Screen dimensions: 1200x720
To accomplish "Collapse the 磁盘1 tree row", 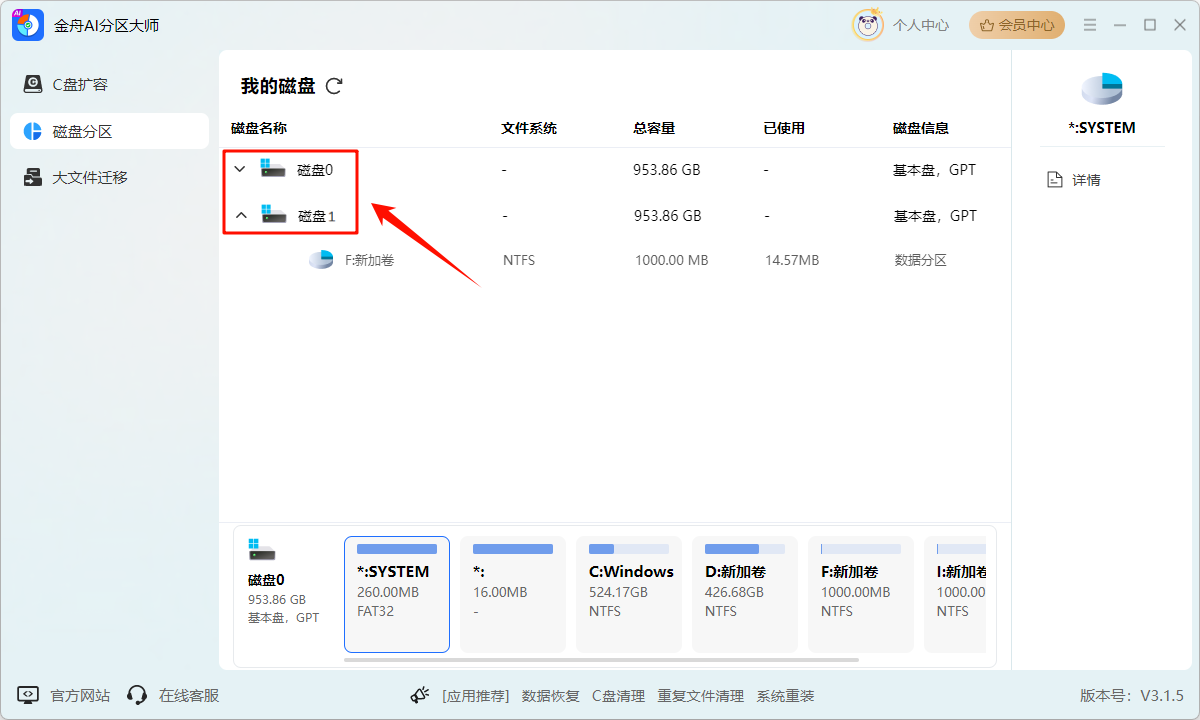I will pos(240,215).
